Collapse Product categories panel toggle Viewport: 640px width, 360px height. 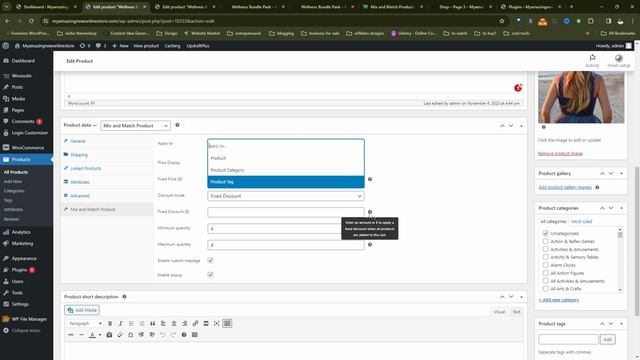pos(621,208)
